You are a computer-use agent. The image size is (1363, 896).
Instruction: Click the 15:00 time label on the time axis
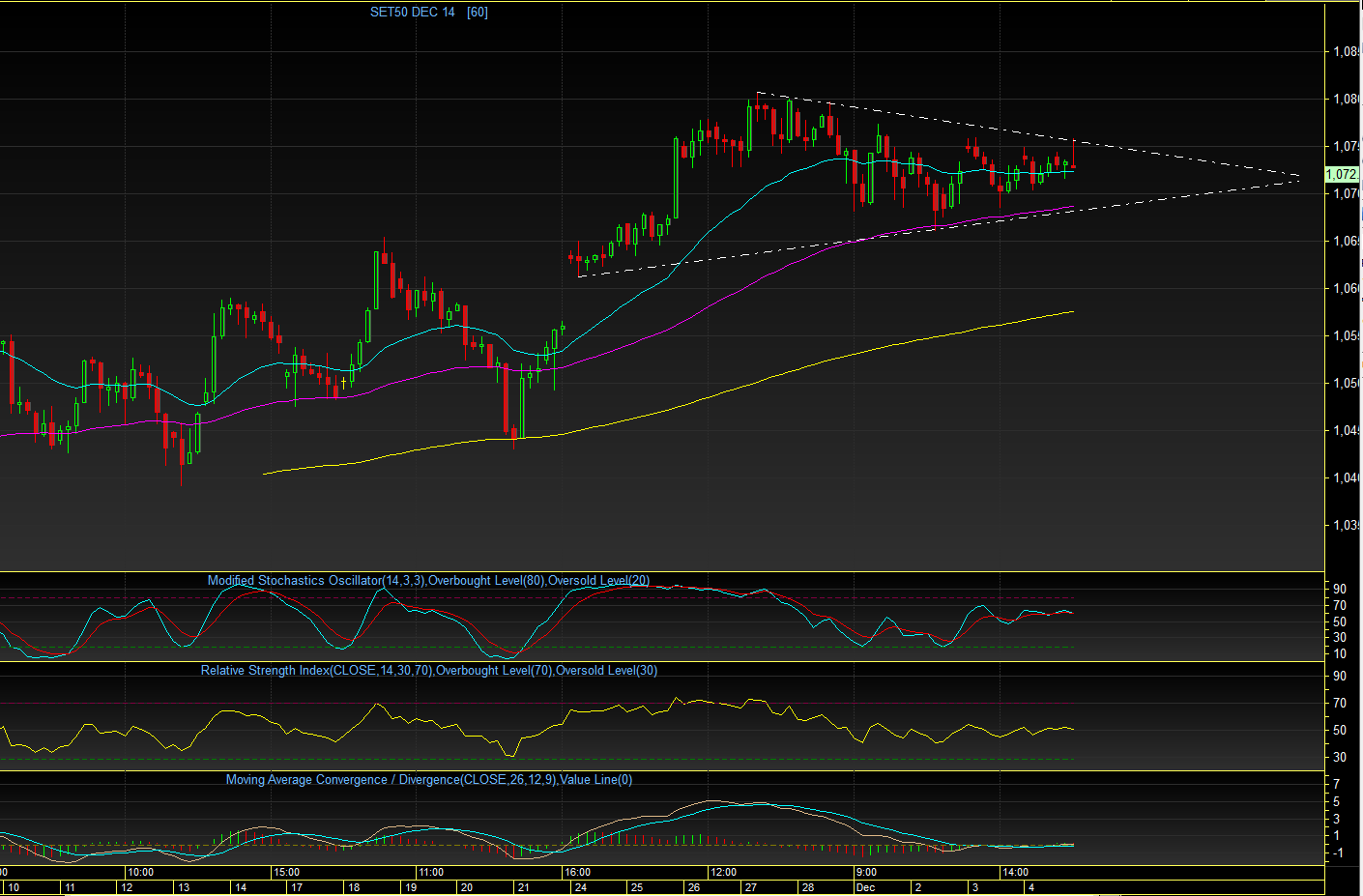(286, 872)
